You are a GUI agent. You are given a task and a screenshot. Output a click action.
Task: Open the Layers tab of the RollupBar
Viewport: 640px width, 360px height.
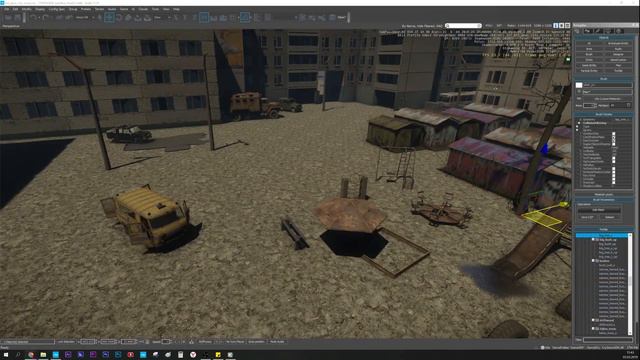tap(620, 31)
